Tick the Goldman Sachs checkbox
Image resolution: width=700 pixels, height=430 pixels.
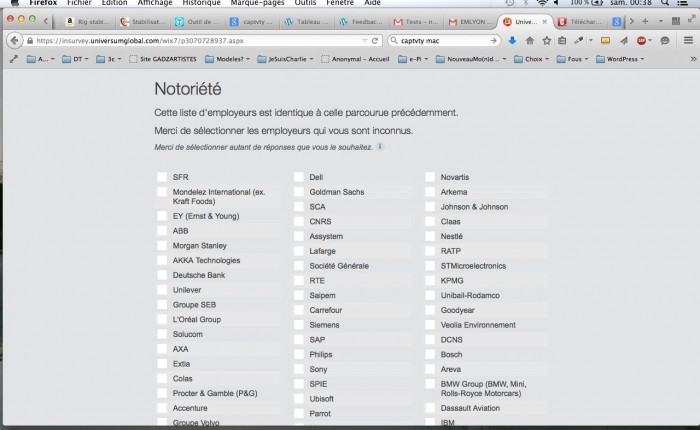tap(299, 192)
